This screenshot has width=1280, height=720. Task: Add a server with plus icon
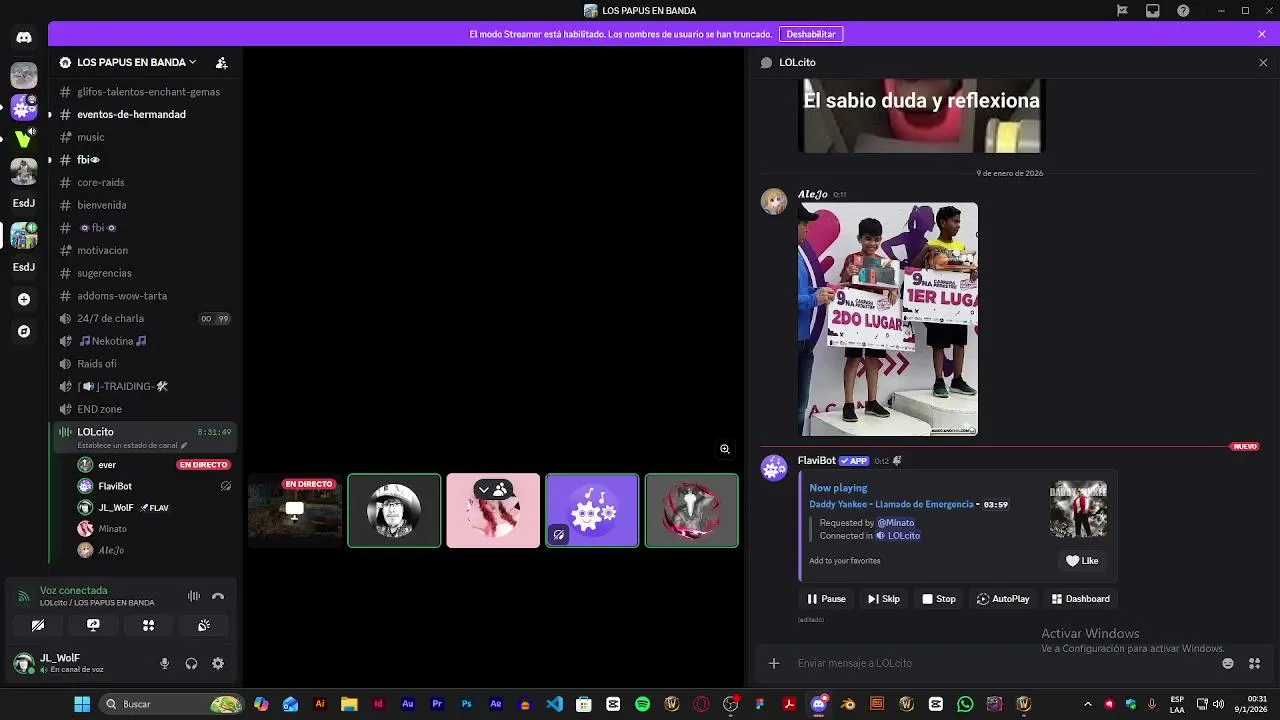(x=24, y=299)
